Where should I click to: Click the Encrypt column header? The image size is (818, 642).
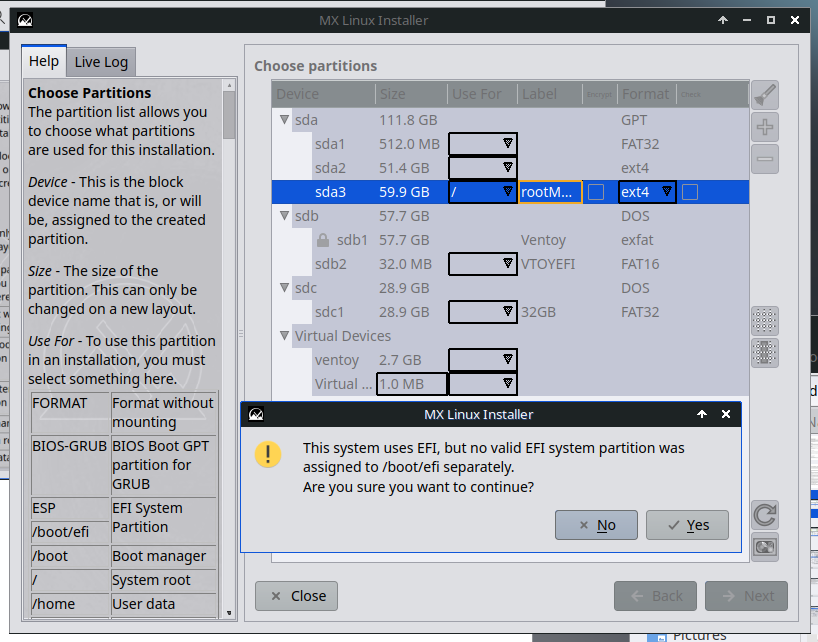coord(599,94)
